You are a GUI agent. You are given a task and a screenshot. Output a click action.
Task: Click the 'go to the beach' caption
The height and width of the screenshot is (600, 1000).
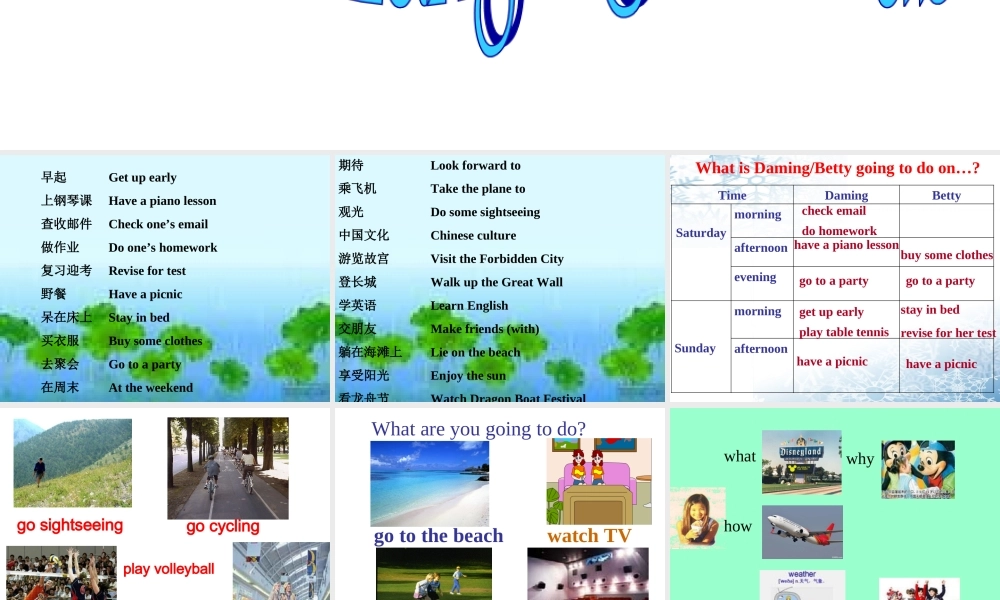(438, 536)
